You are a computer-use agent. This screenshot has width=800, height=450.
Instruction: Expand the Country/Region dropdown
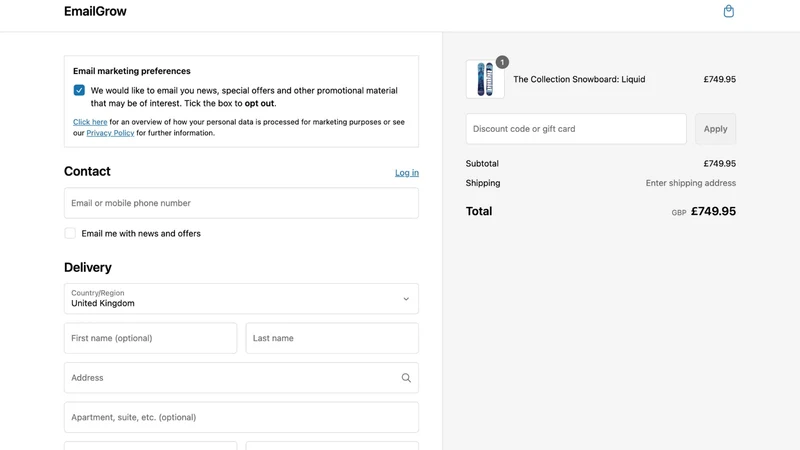point(241,298)
